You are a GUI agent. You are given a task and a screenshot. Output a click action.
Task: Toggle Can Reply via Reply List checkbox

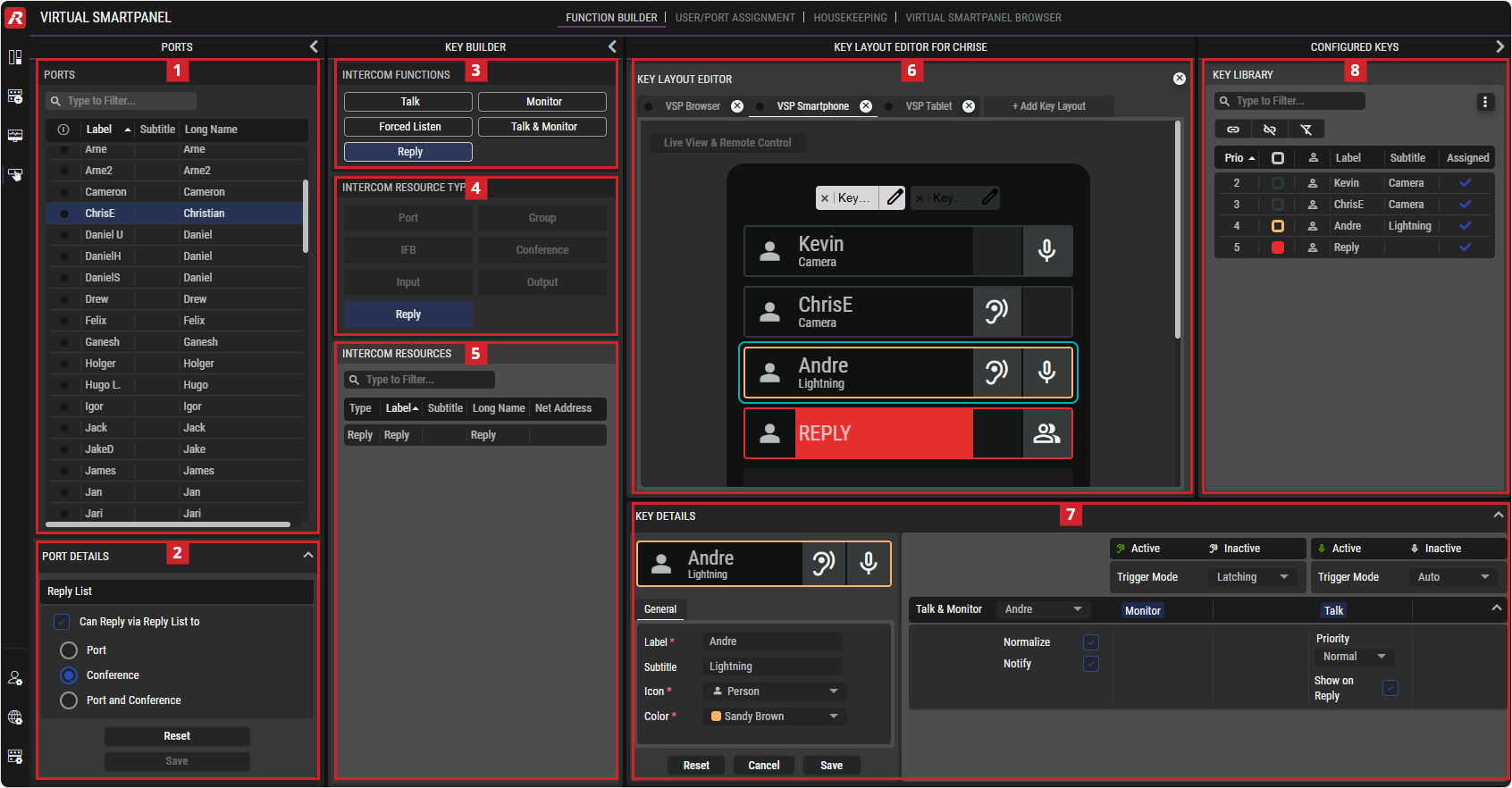62,622
